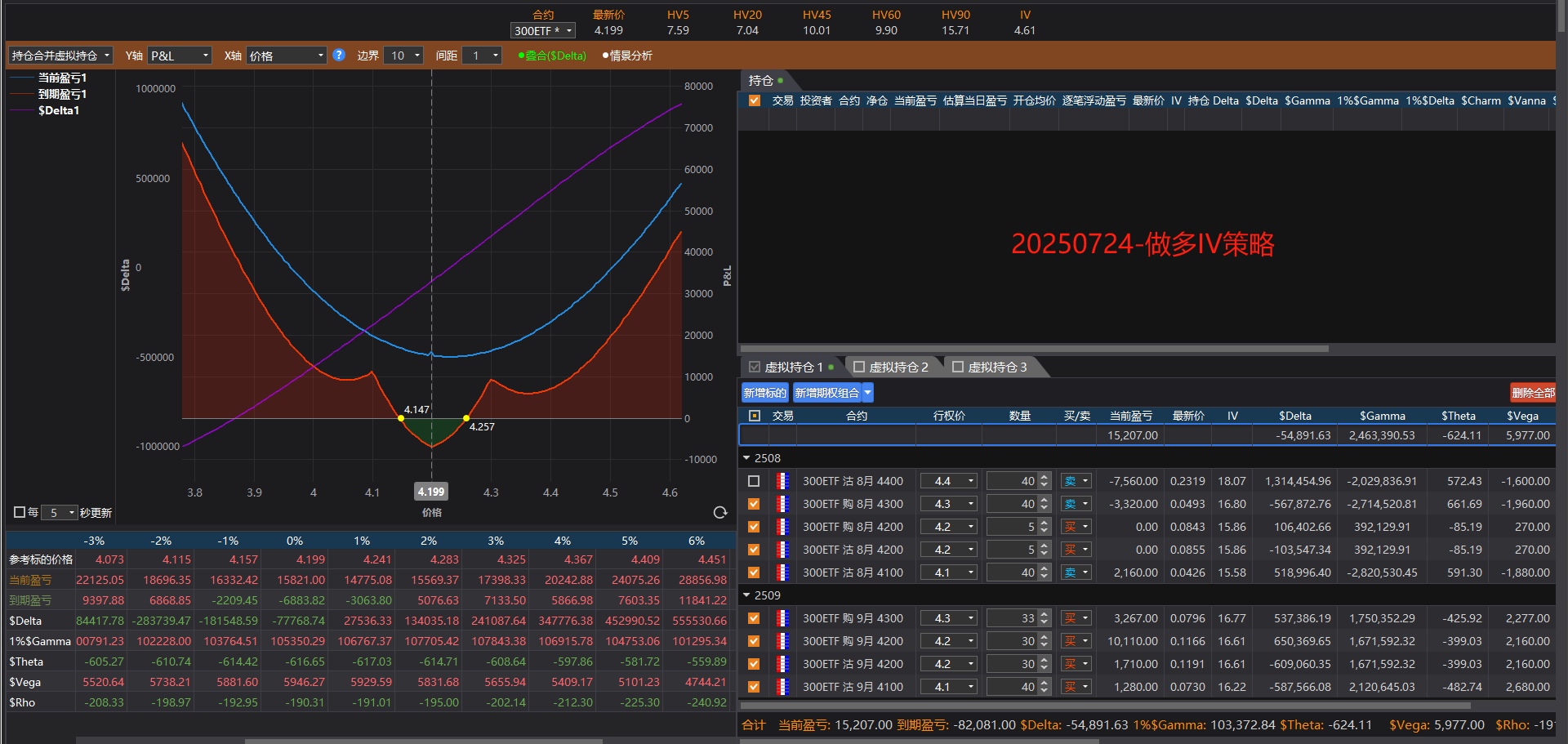The image size is (1568, 744).
Task: Click trade icon for 300ETF 沽 9月 4200
Action: 782,665
